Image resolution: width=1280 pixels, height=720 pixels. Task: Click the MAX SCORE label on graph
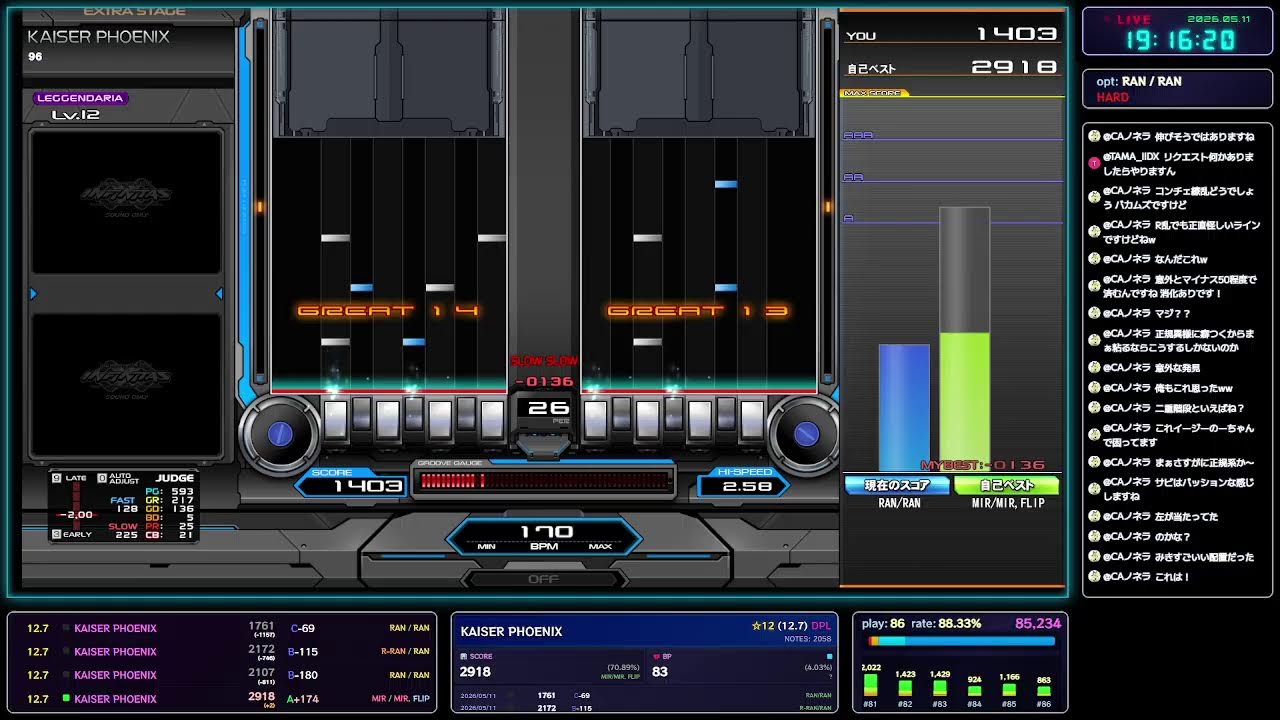coord(874,93)
